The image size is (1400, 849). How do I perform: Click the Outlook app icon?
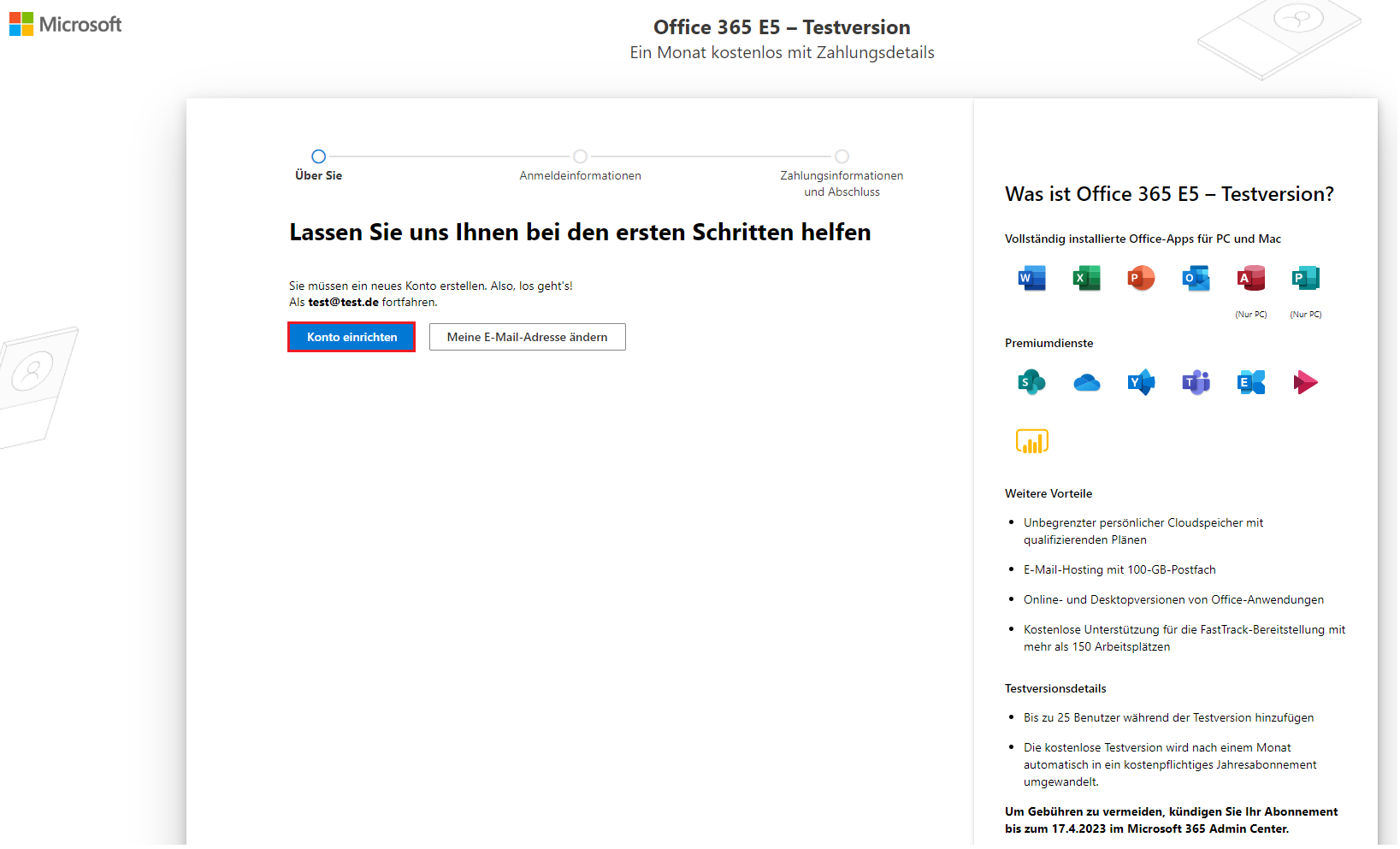(1196, 279)
